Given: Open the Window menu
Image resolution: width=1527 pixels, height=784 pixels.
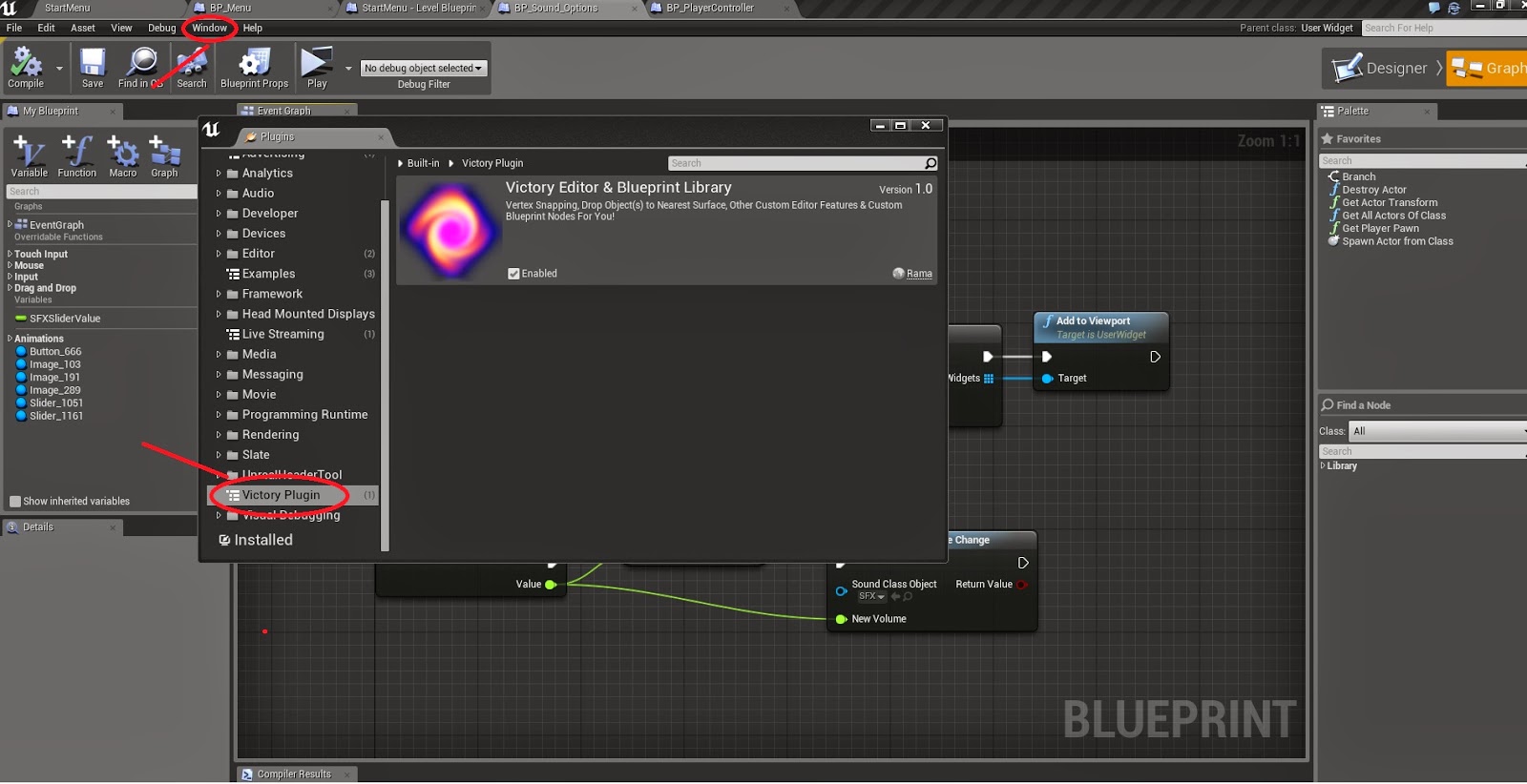Looking at the screenshot, I should click(x=210, y=28).
